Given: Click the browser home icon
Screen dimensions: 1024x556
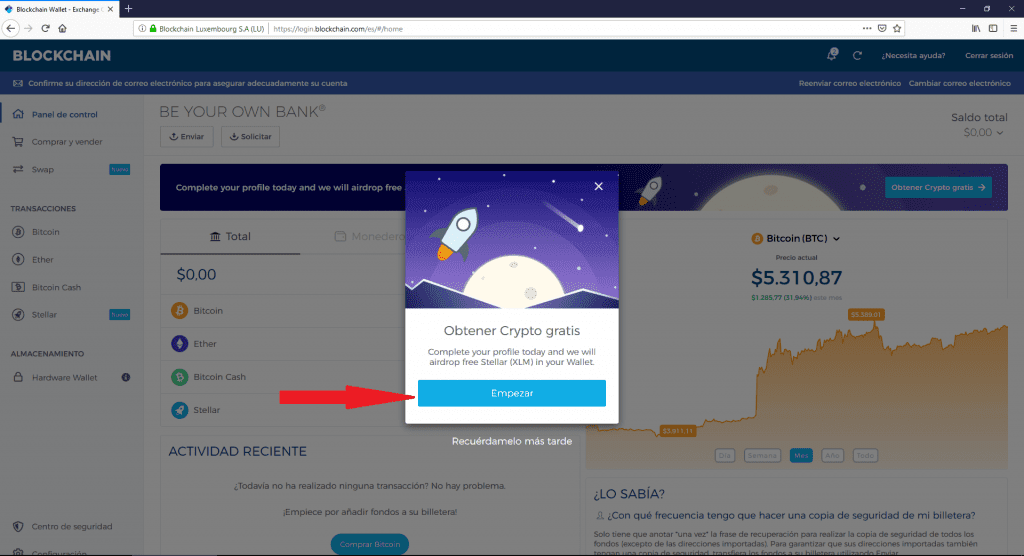Looking at the screenshot, I should coord(63,28).
